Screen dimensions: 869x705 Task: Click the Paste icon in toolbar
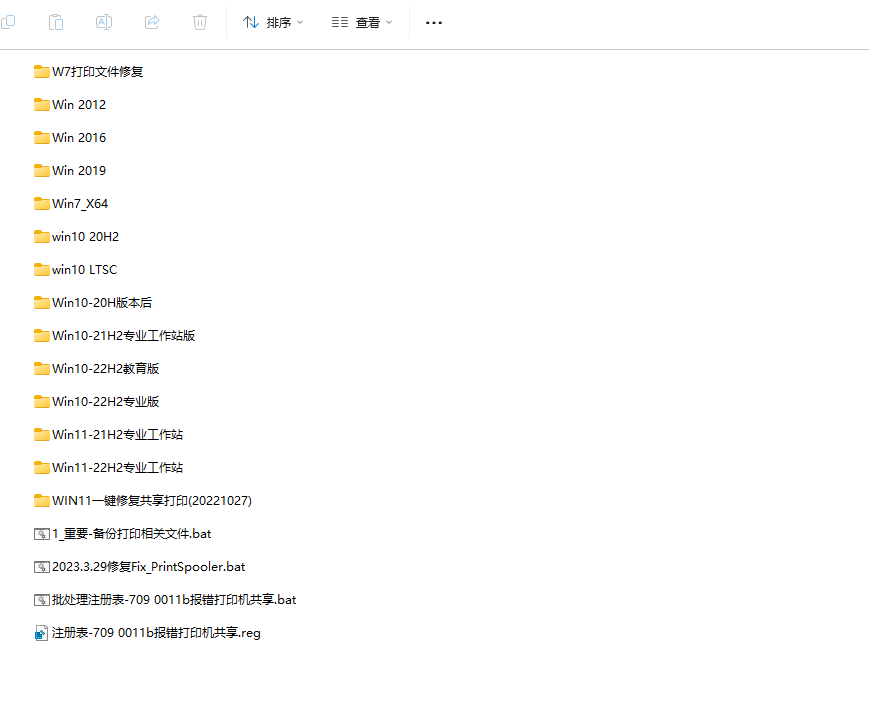[x=56, y=22]
